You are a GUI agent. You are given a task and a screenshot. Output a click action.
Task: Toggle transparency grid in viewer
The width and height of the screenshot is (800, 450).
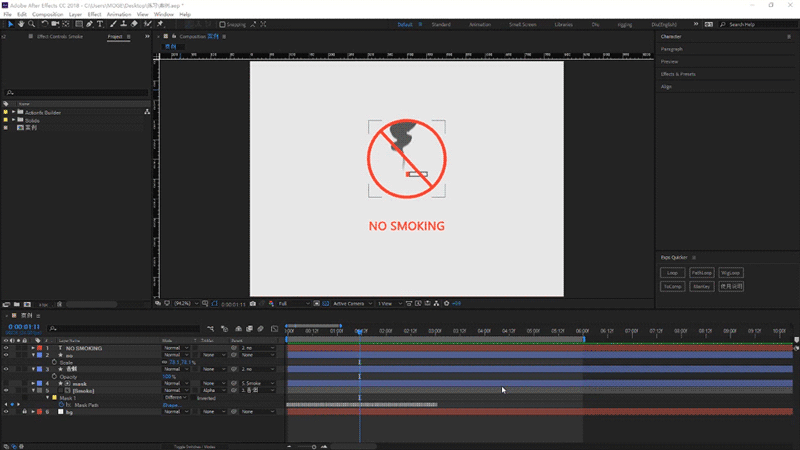[x=326, y=304]
